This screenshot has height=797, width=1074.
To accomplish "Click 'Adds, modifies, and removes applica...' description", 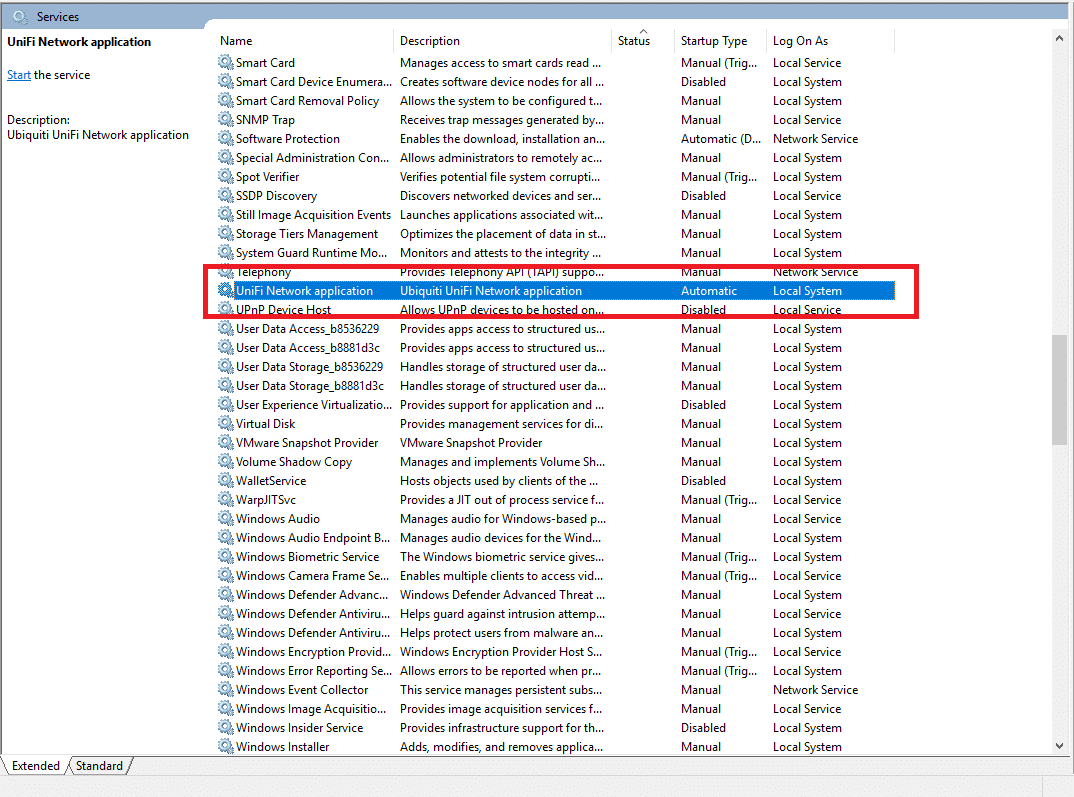I will click(501, 747).
